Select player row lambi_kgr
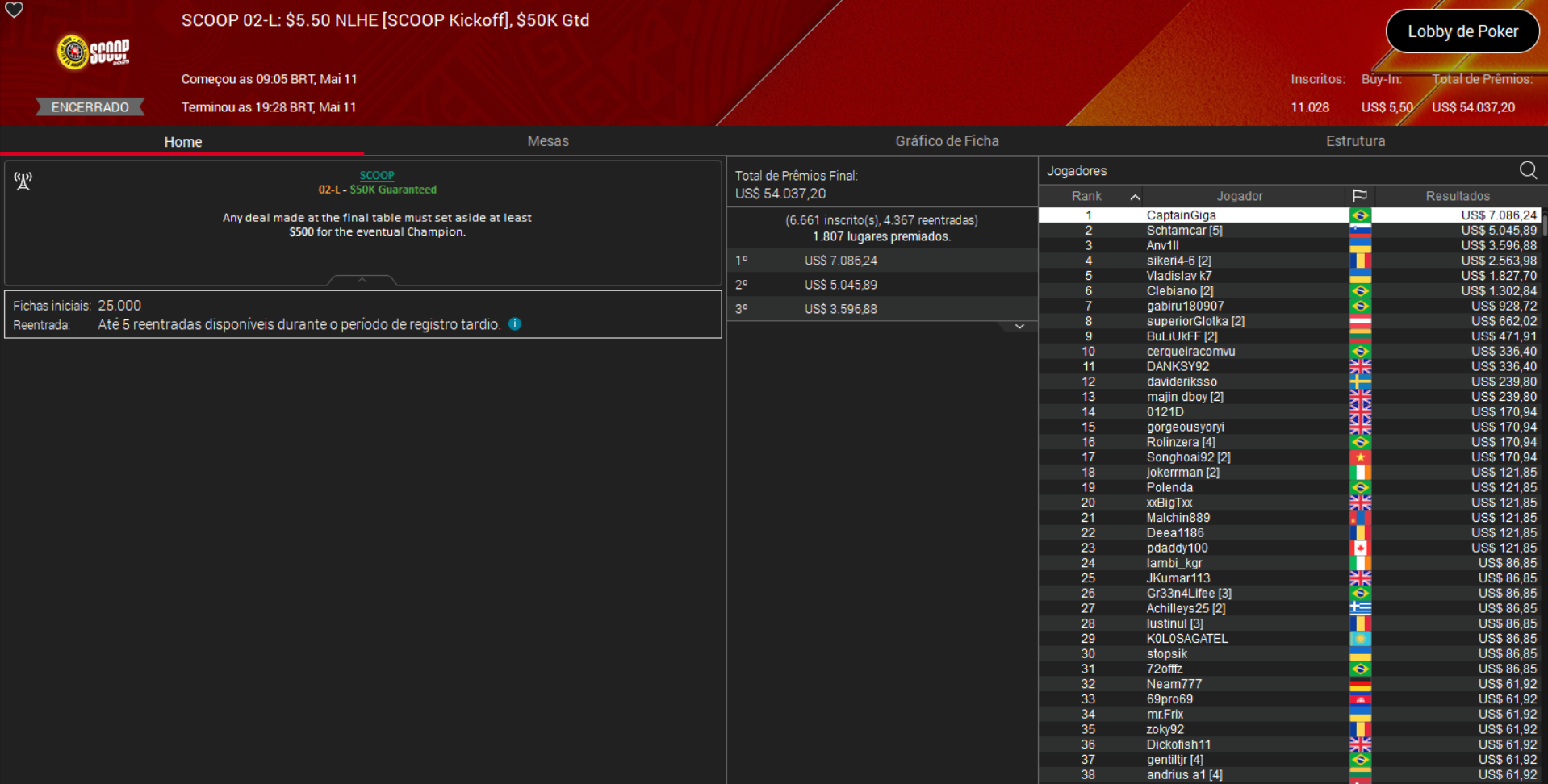 click(1290, 563)
